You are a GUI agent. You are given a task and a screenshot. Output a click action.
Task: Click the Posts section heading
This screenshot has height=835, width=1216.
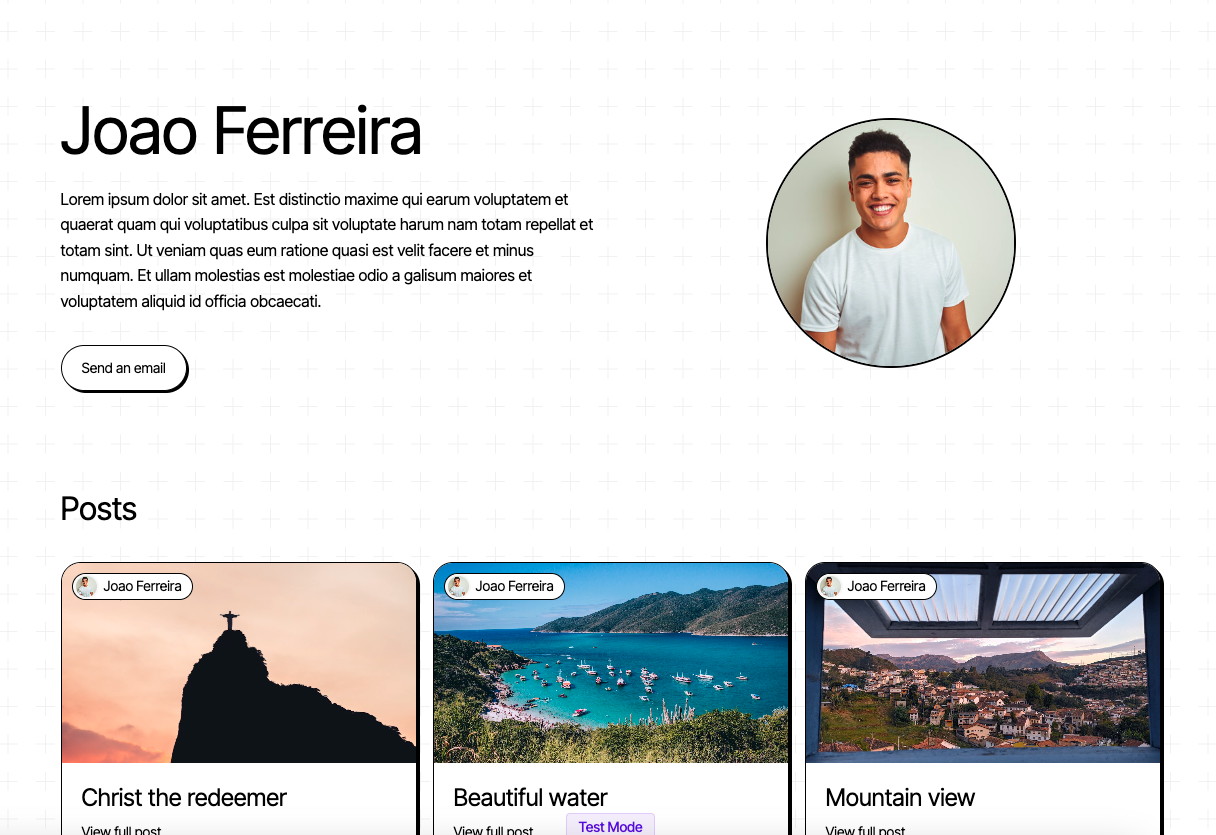(x=98, y=509)
